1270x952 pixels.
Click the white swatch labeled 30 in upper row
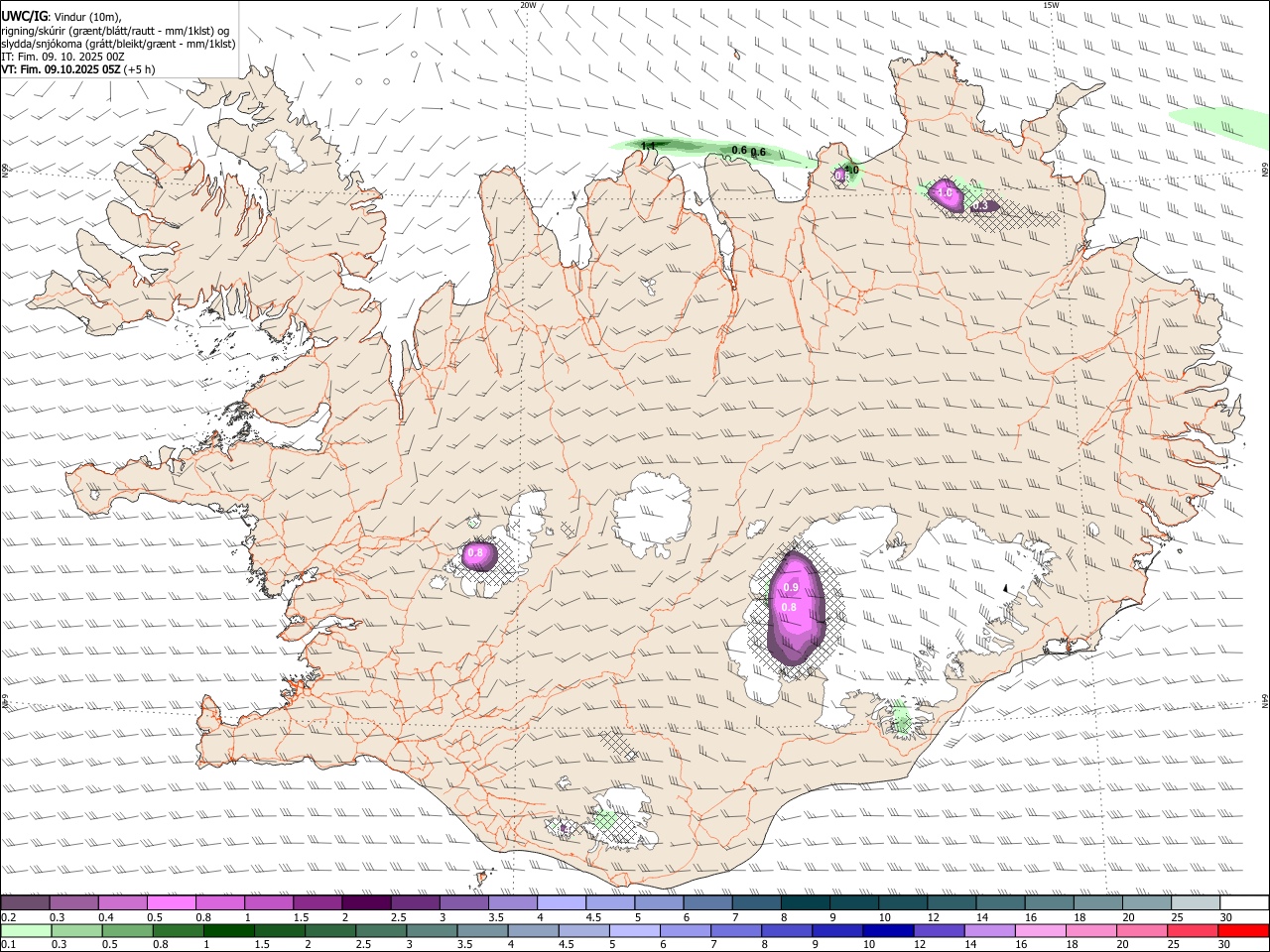click(1245, 902)
